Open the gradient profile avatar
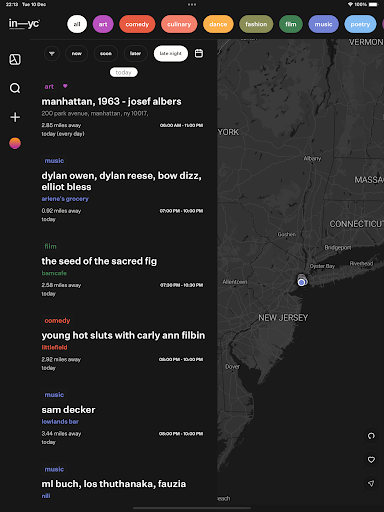384x512 pixels. pyautogui.click(x=15, y=143)
